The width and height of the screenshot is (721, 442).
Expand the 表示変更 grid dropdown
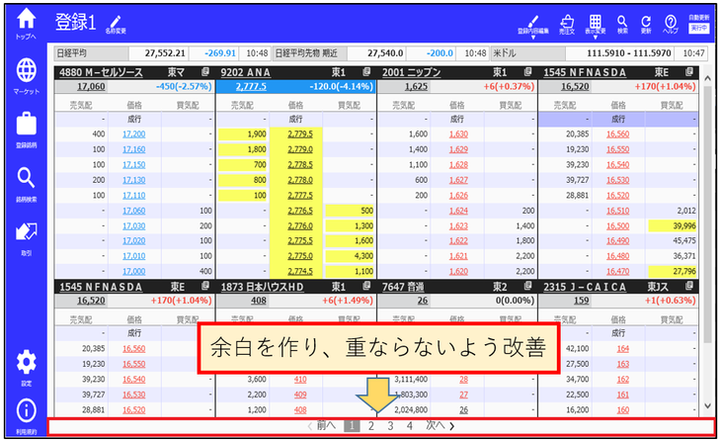click(x=595, y=26)
